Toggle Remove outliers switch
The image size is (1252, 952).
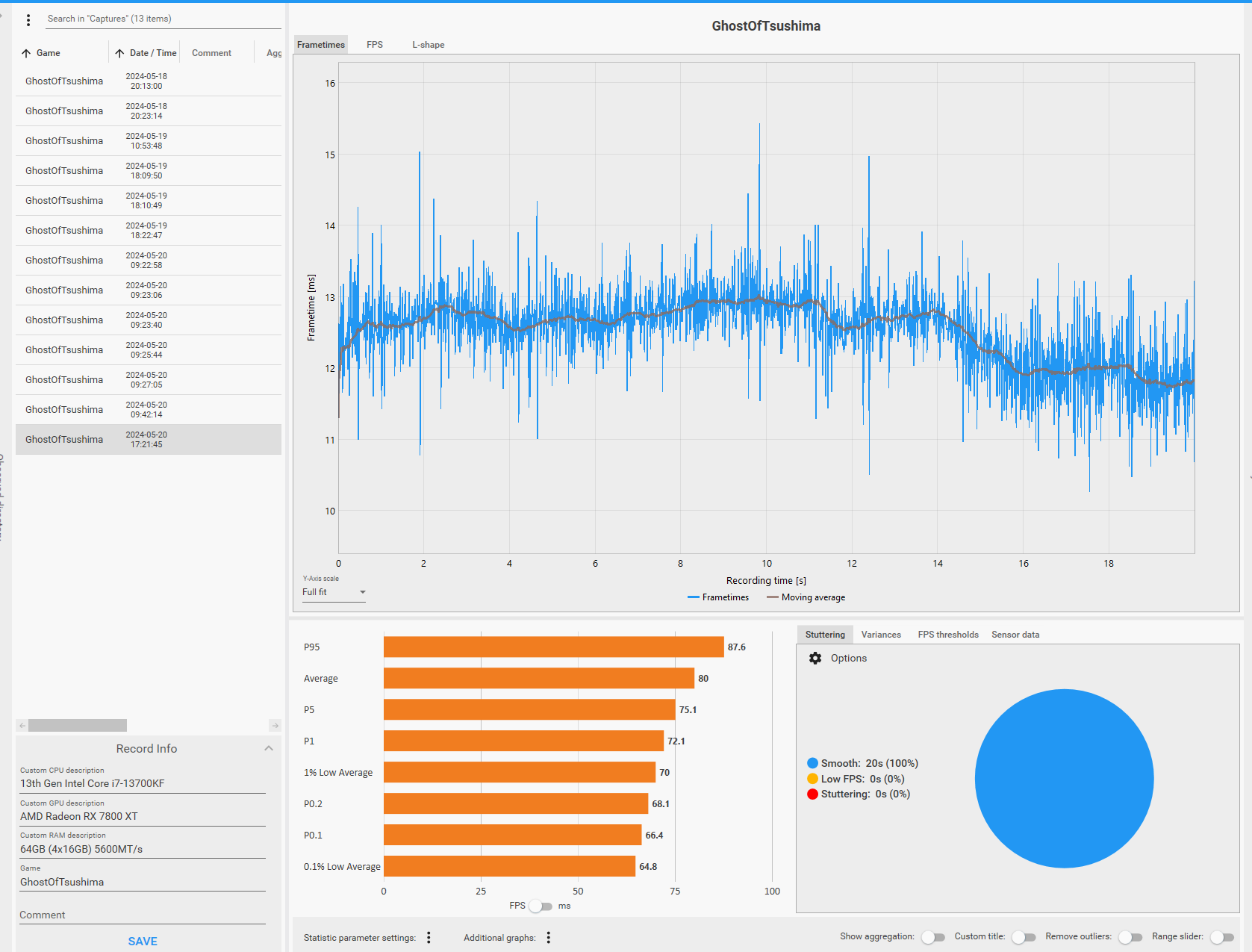(x=1130, y=937)
